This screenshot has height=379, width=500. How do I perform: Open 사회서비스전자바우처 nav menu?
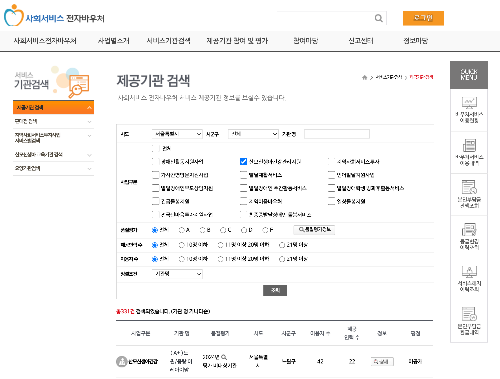tap(45, 41)
